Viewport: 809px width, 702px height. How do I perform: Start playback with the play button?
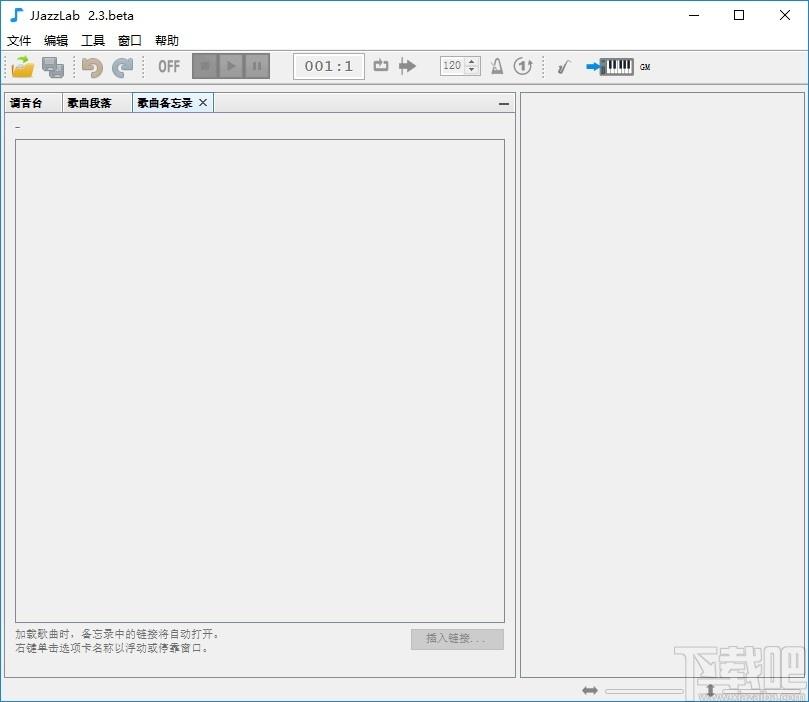231,66
